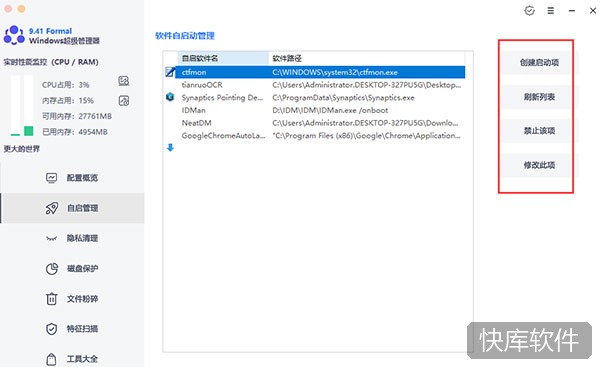Open the 工具大全 section
The image size is (600, 367).
coord(72,359)
